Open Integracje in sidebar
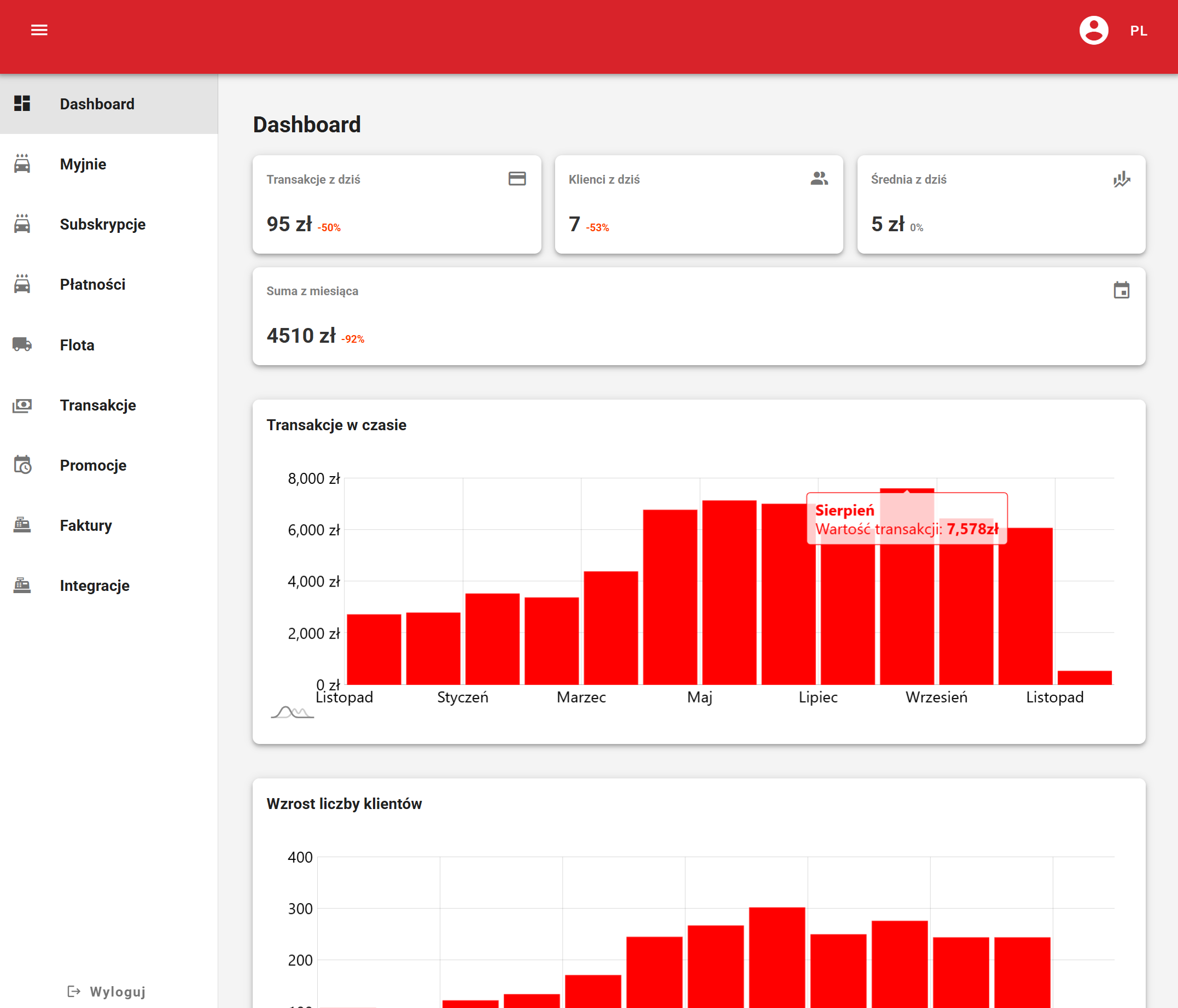The image size is (1178, 1008). click(x=95, y=585)
